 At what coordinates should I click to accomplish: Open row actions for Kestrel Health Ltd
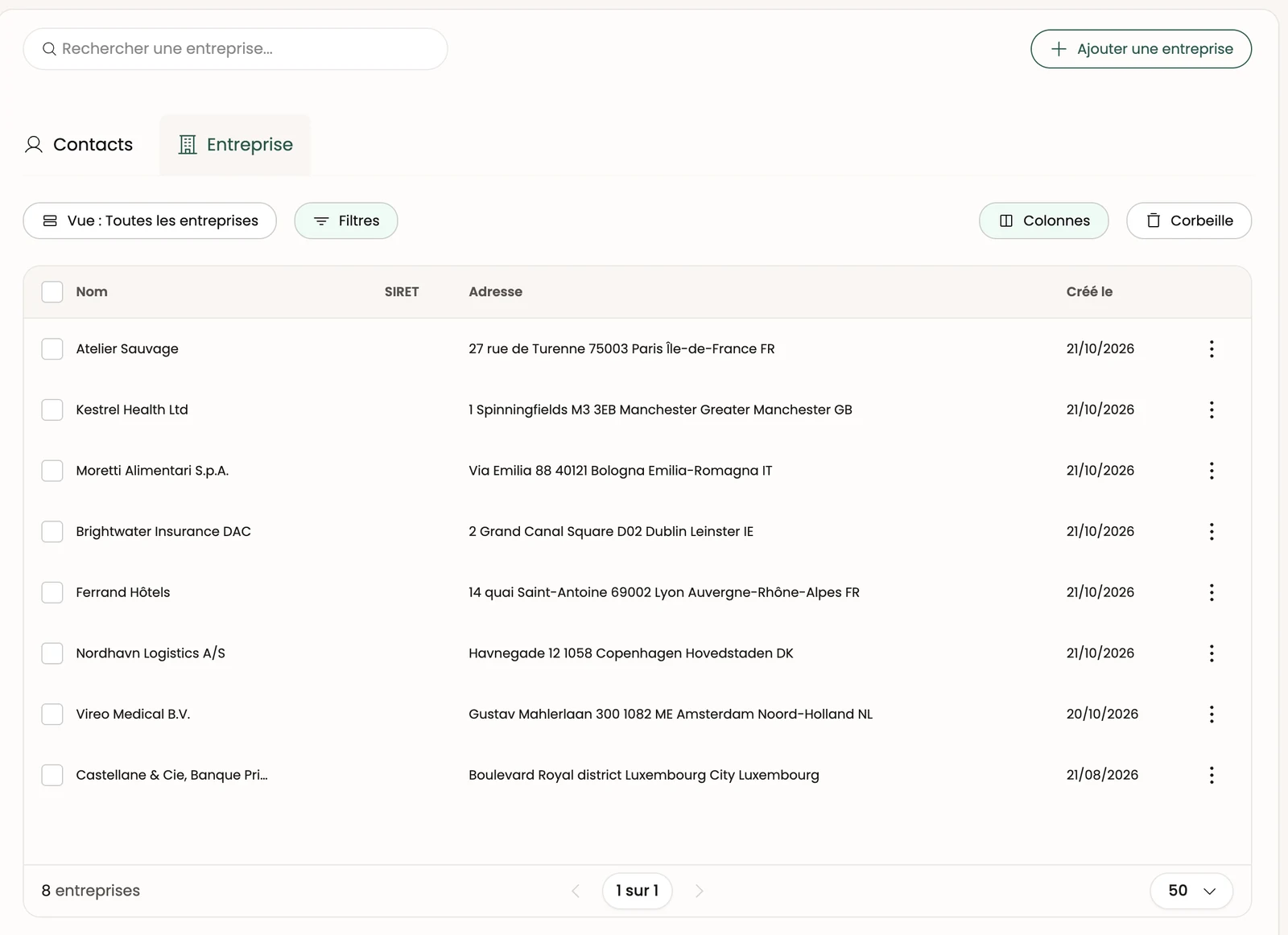[x=1212, y=410]
